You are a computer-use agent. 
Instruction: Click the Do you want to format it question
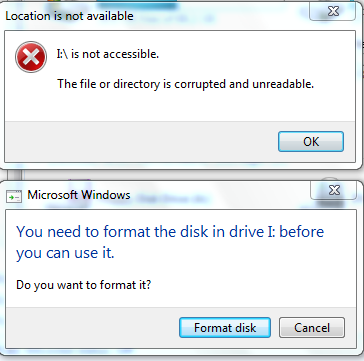pos(84,285)
